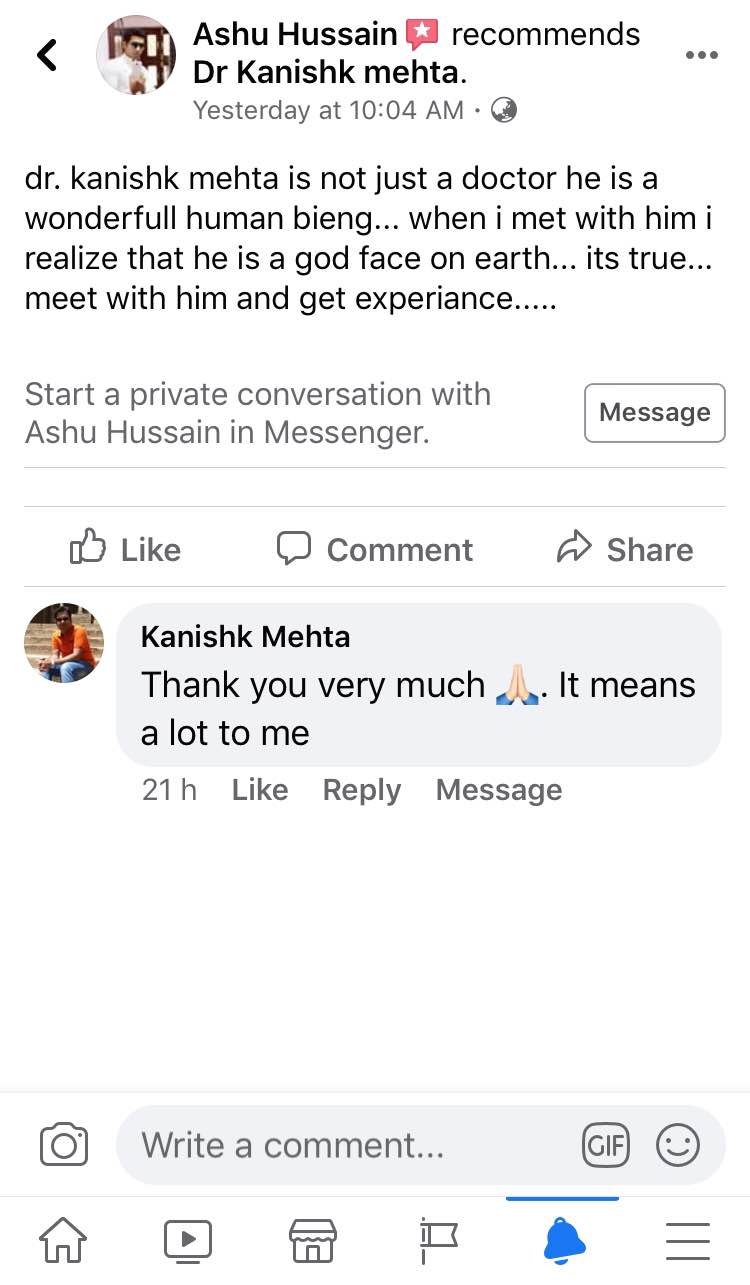Open the three-dots post options menu
Screen dimensions: 750x1285
[x=701, y=56]
